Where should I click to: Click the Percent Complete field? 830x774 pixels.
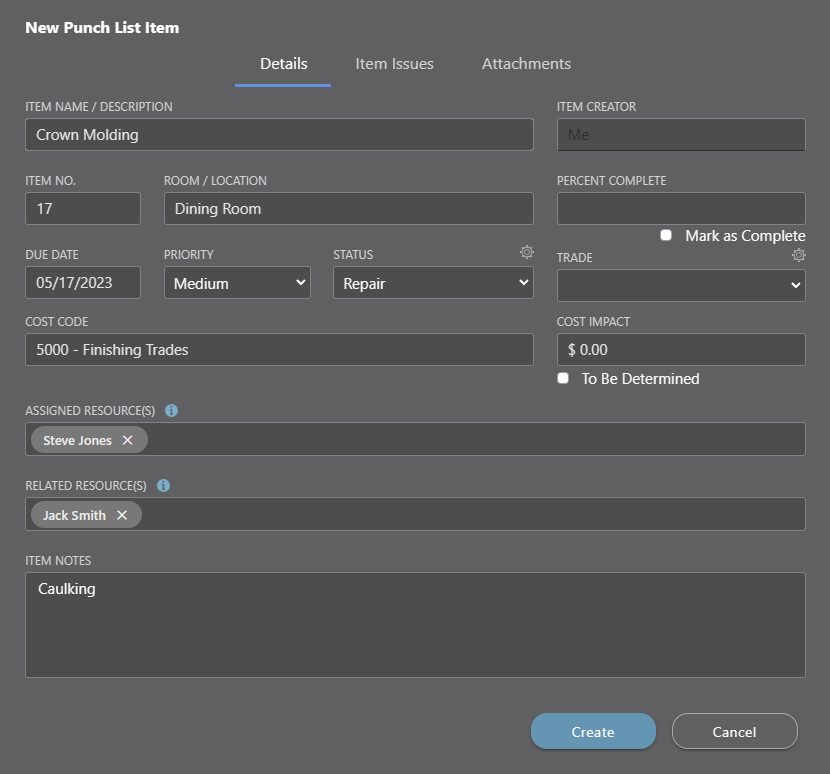pyautogui.click(x=680, y=209)
